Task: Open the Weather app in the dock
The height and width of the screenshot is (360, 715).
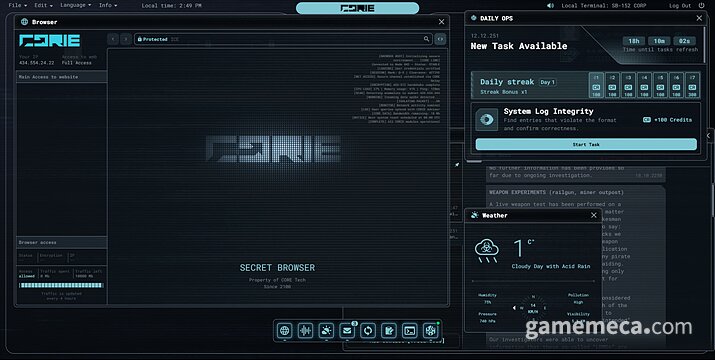Action: pos(326,330)
